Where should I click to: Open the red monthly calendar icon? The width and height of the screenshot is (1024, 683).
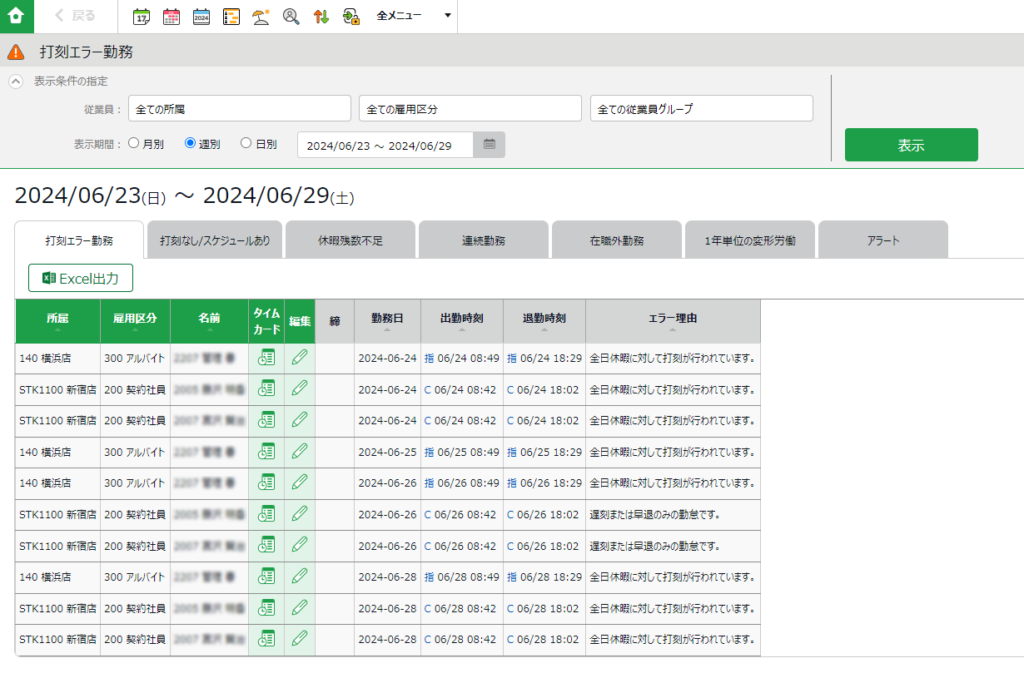[x=171, y=16]
